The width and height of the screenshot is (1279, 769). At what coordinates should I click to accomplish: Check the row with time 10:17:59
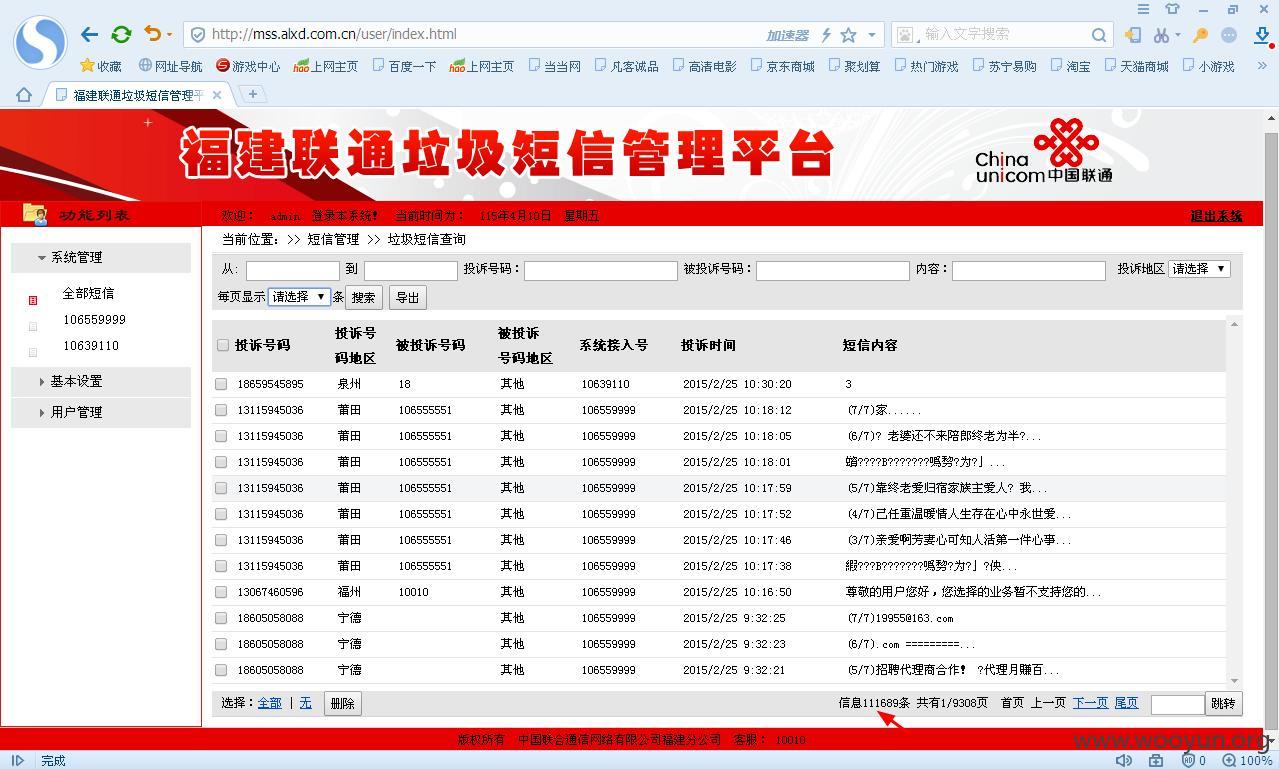pyautogui.click(x=221, y=488)
